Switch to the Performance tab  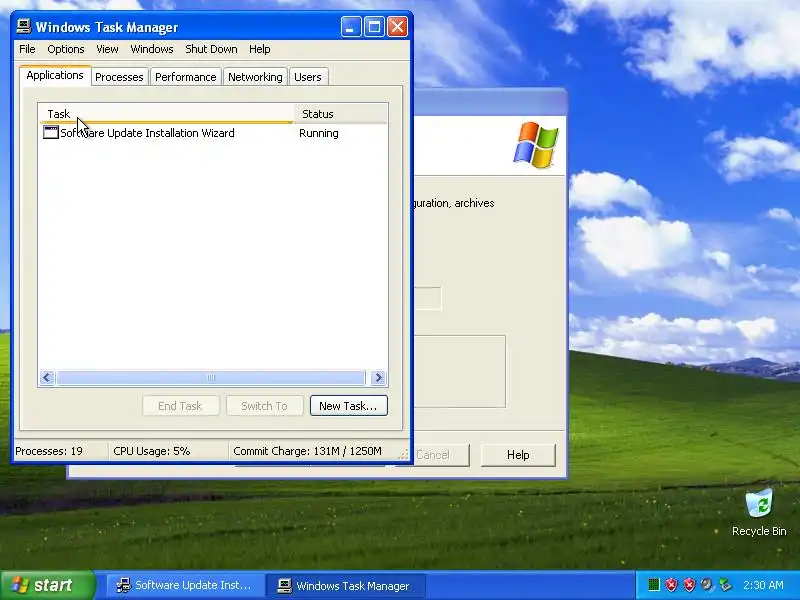pos(186,77)
